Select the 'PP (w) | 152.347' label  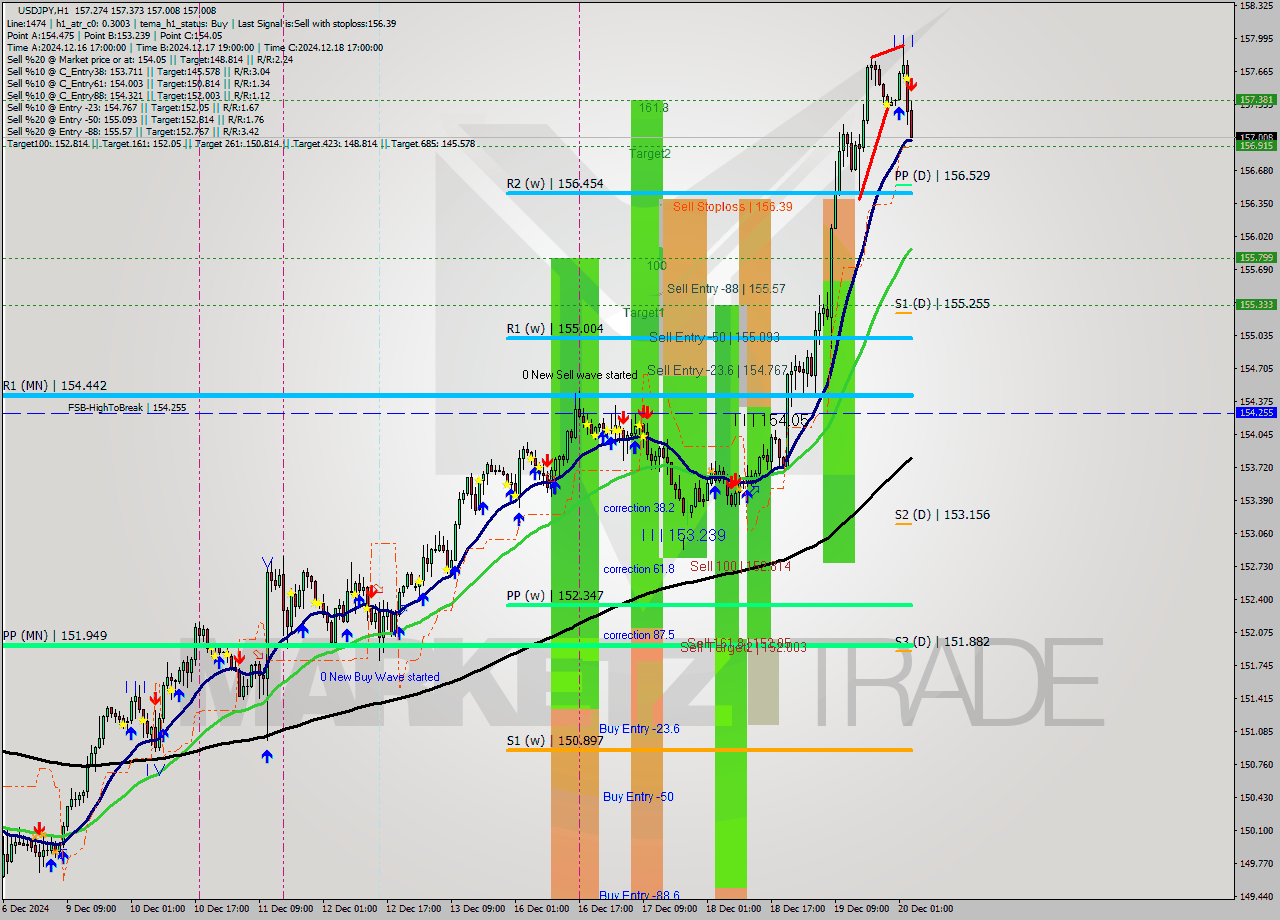(555, 596)
